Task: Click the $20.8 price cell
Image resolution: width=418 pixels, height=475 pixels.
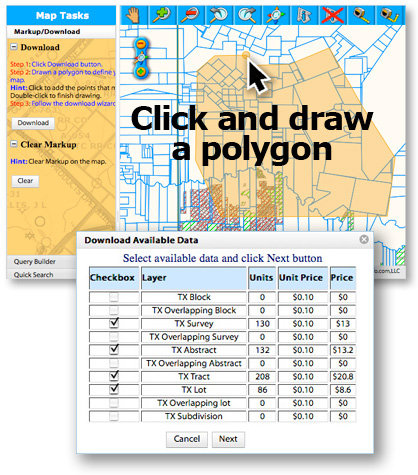Action: tap(343, 377)
